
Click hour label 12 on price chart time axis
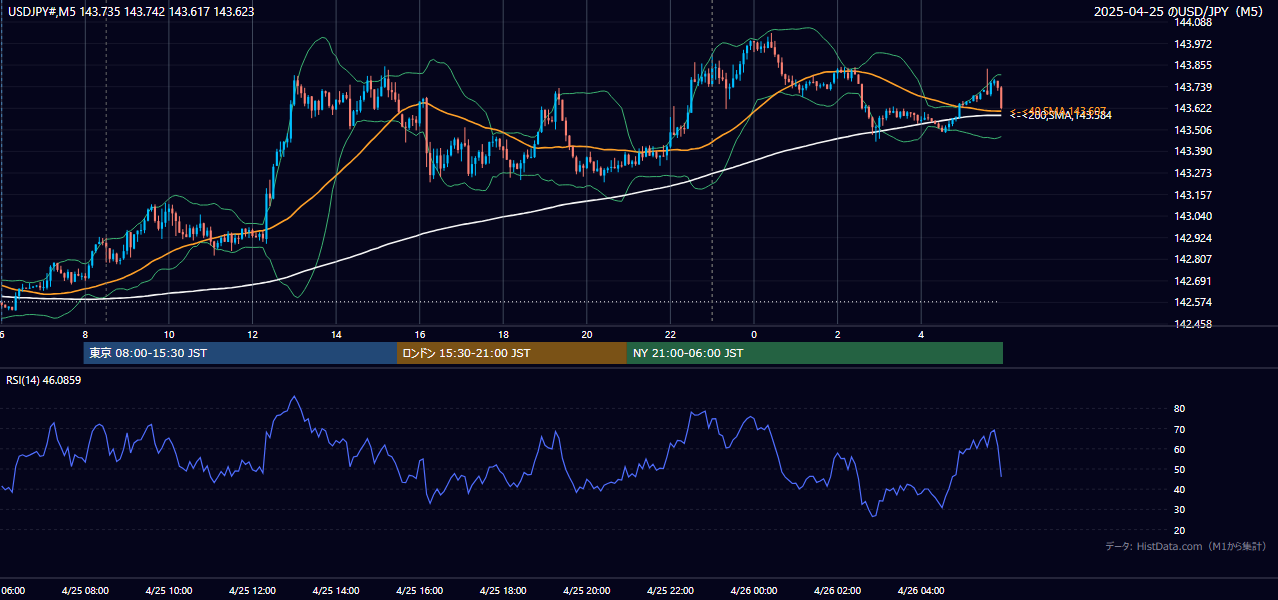click(252, 334)
